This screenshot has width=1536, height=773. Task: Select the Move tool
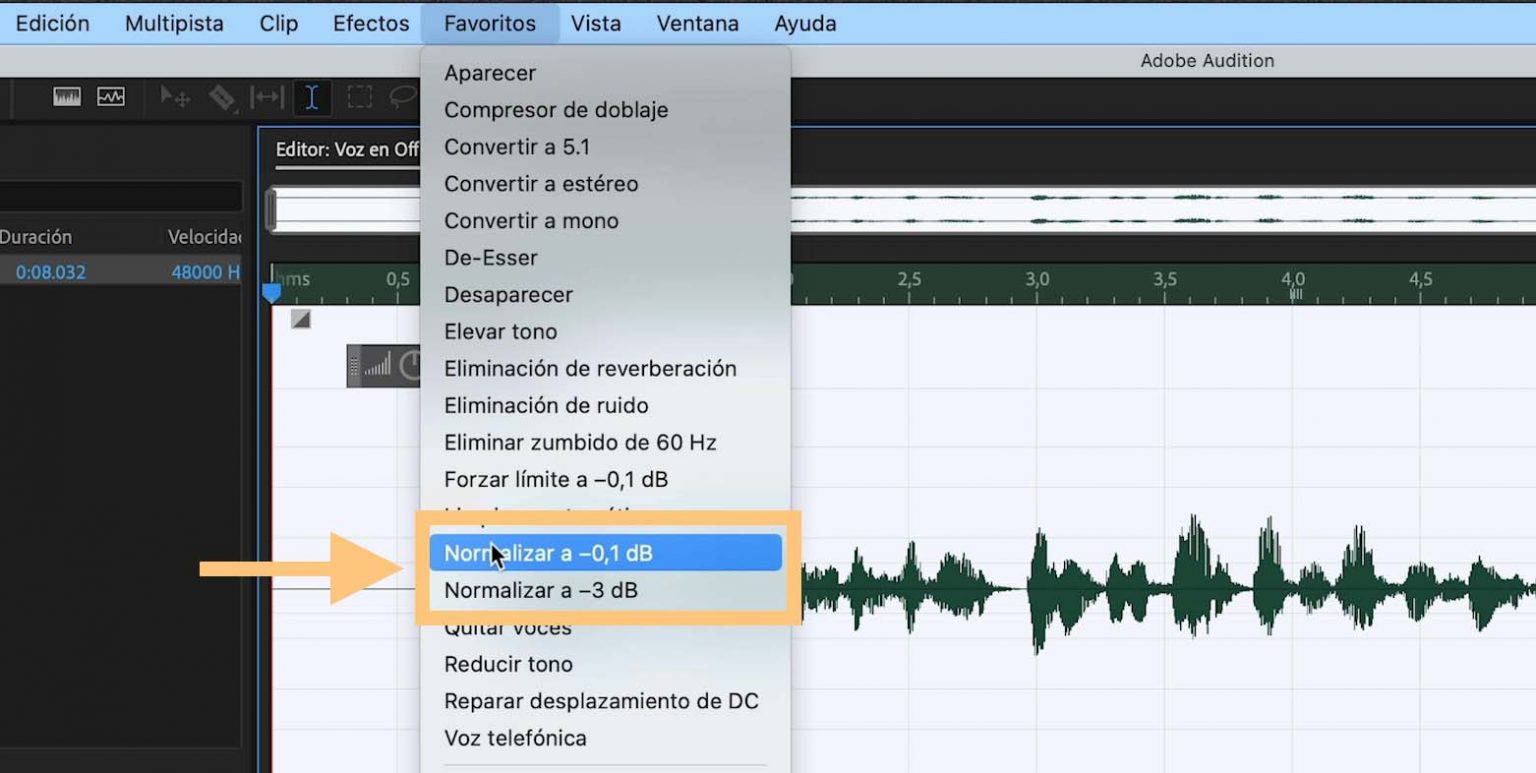176,97
